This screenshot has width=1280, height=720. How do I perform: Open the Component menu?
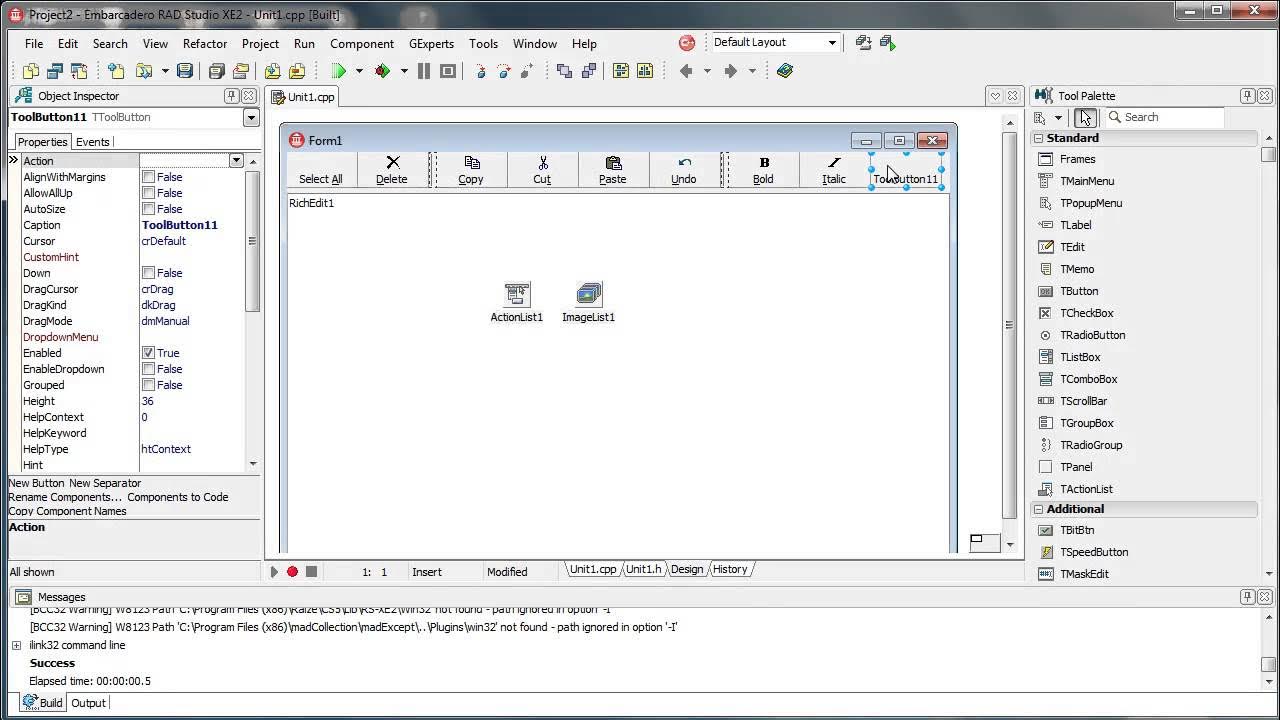(x=362, y=43)
